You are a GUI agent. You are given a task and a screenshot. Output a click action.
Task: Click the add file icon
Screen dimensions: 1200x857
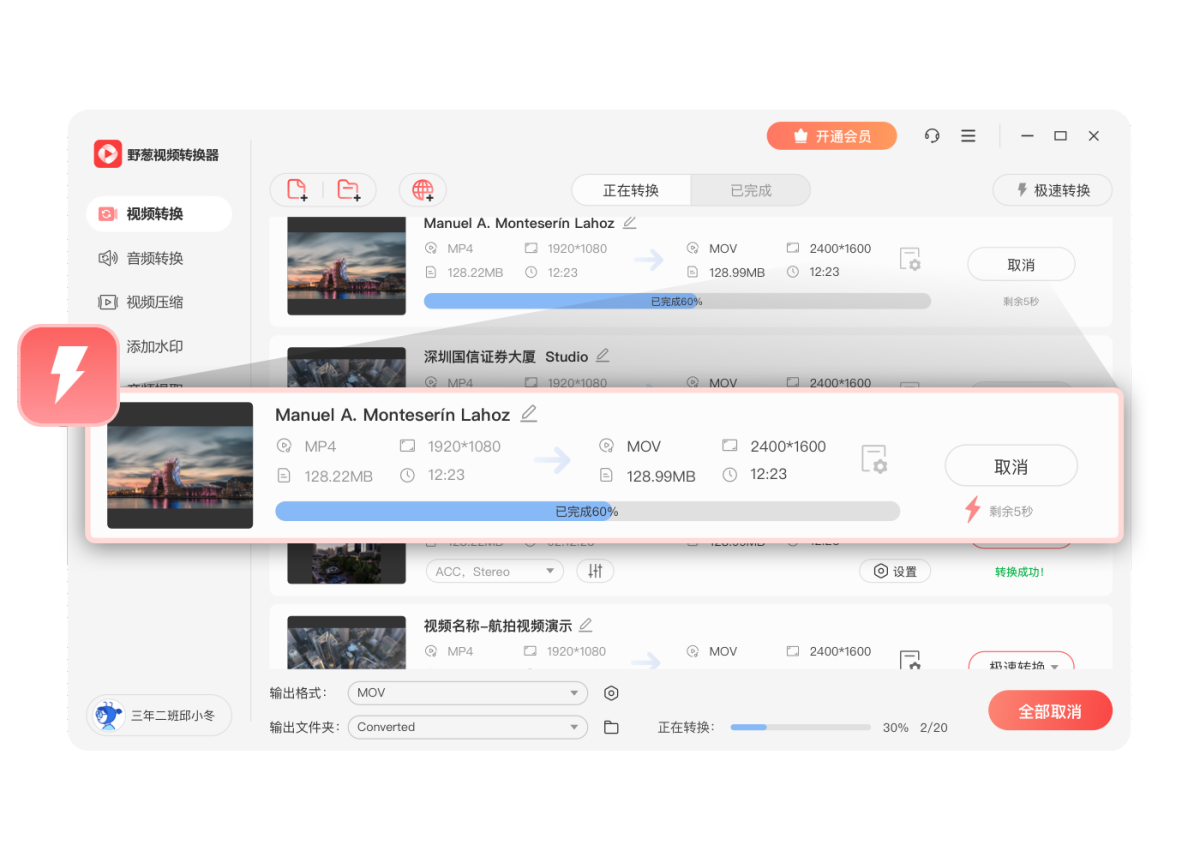[297, 190]
